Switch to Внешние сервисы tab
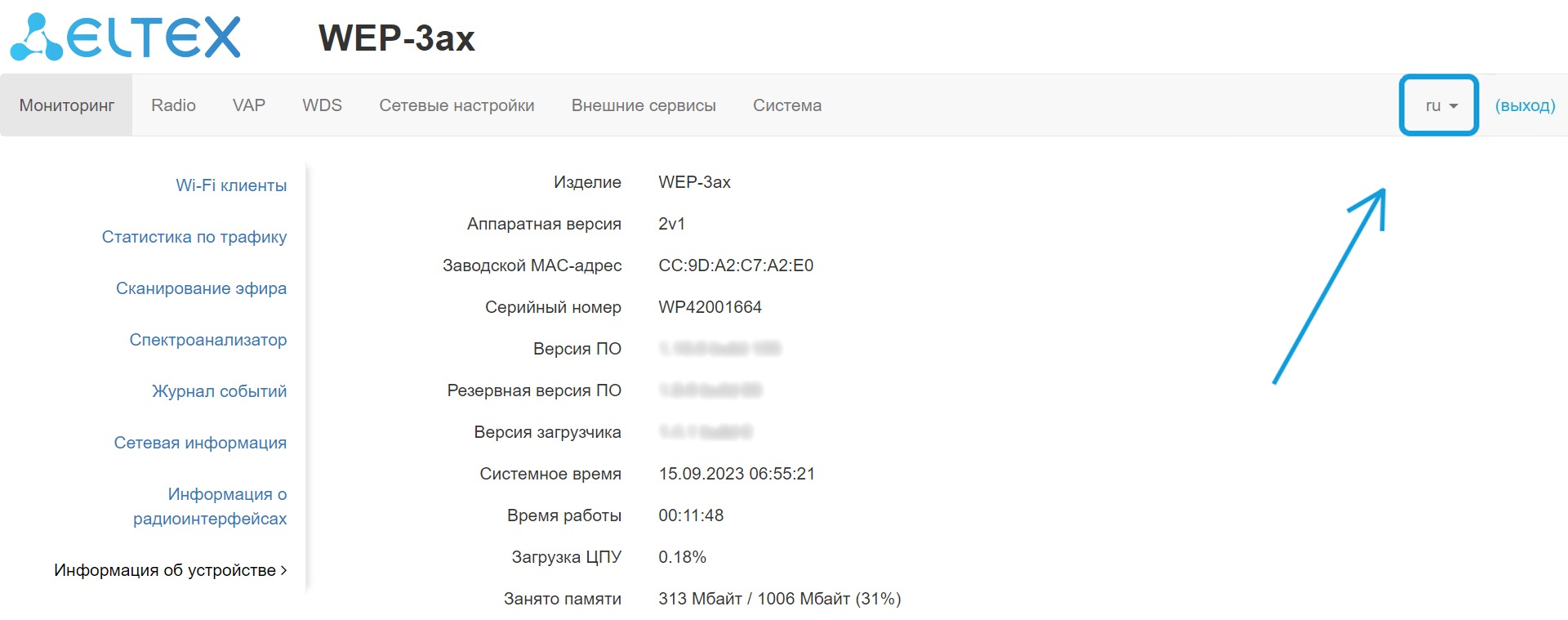The image size is (1568, 620). pos(644,105)
